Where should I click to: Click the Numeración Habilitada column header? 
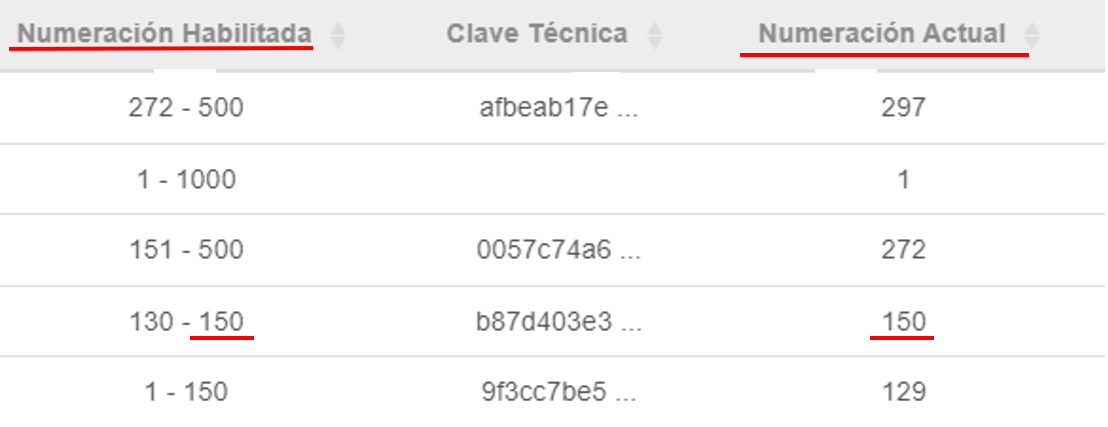165,33
